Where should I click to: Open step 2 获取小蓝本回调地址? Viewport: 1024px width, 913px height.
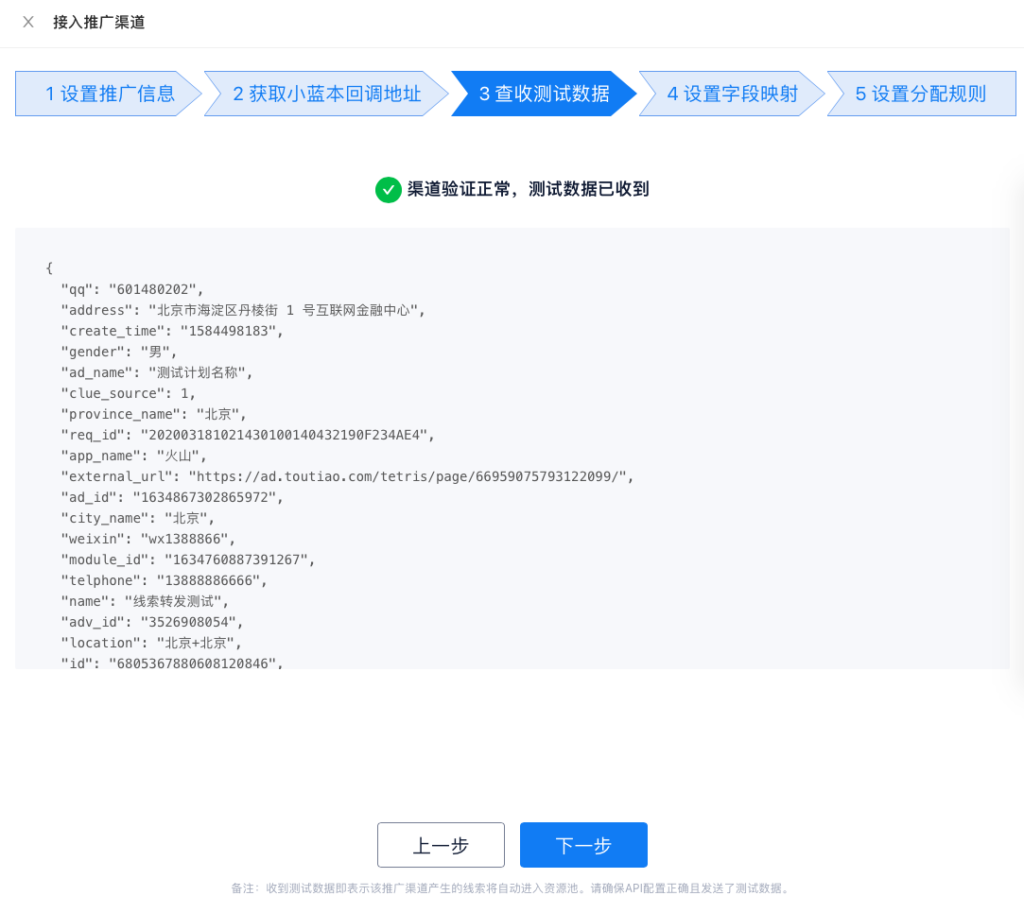326,94
